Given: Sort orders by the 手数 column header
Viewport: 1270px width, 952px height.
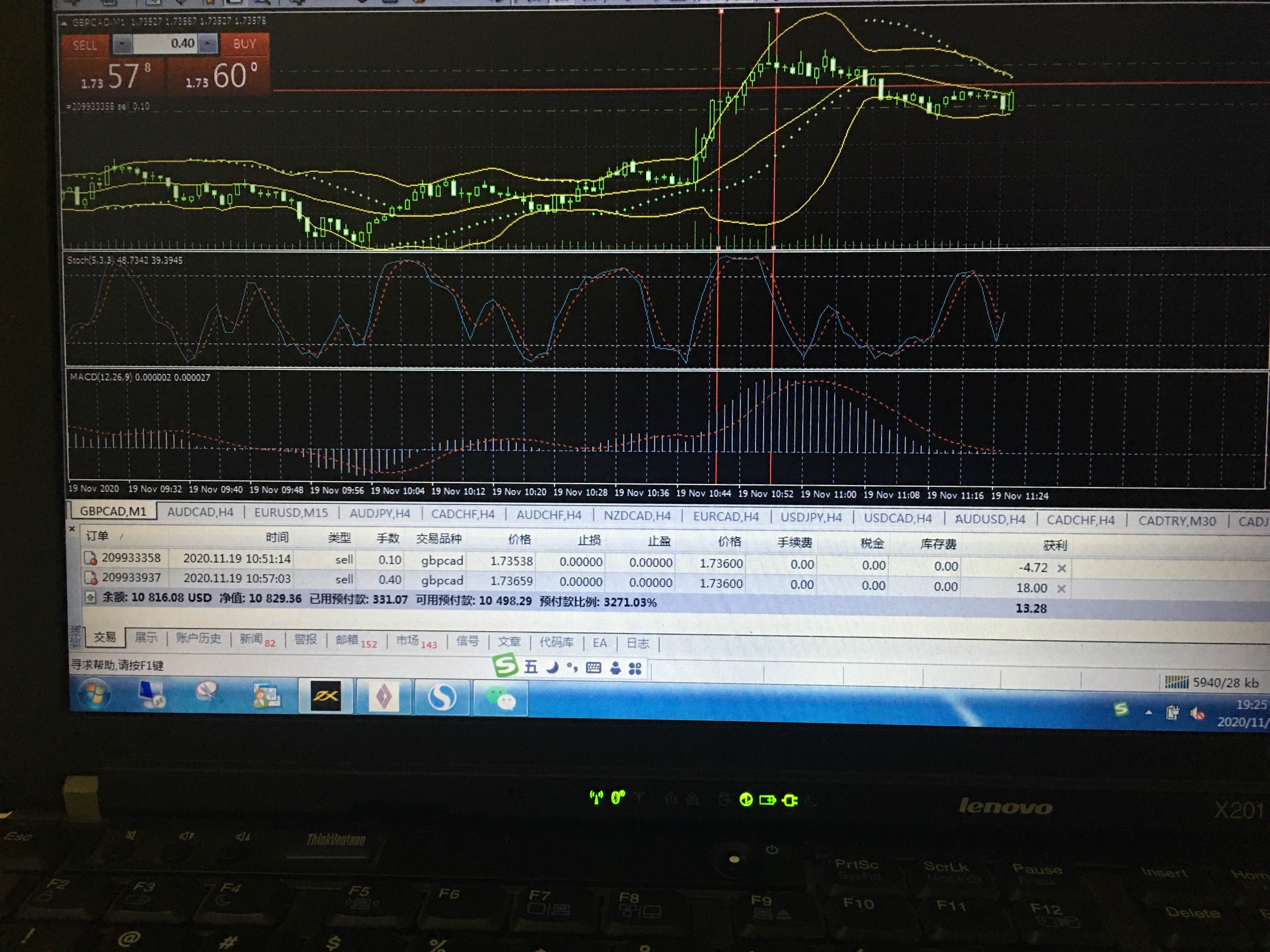Looking at the screenshot, I should (387, 538).
